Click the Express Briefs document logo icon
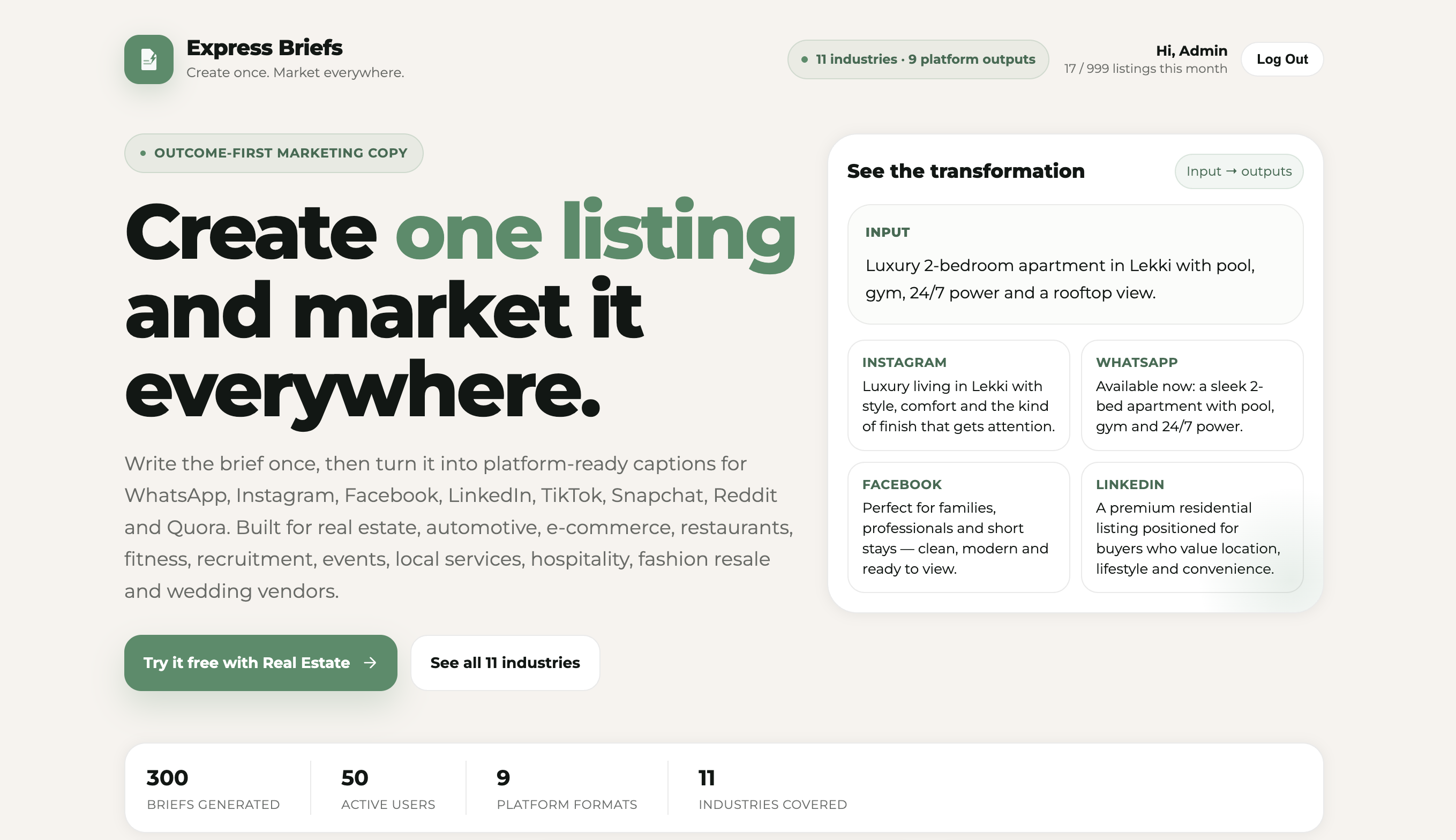The width and height of the screenshot is (1456, 840). (x=149, y=59)
